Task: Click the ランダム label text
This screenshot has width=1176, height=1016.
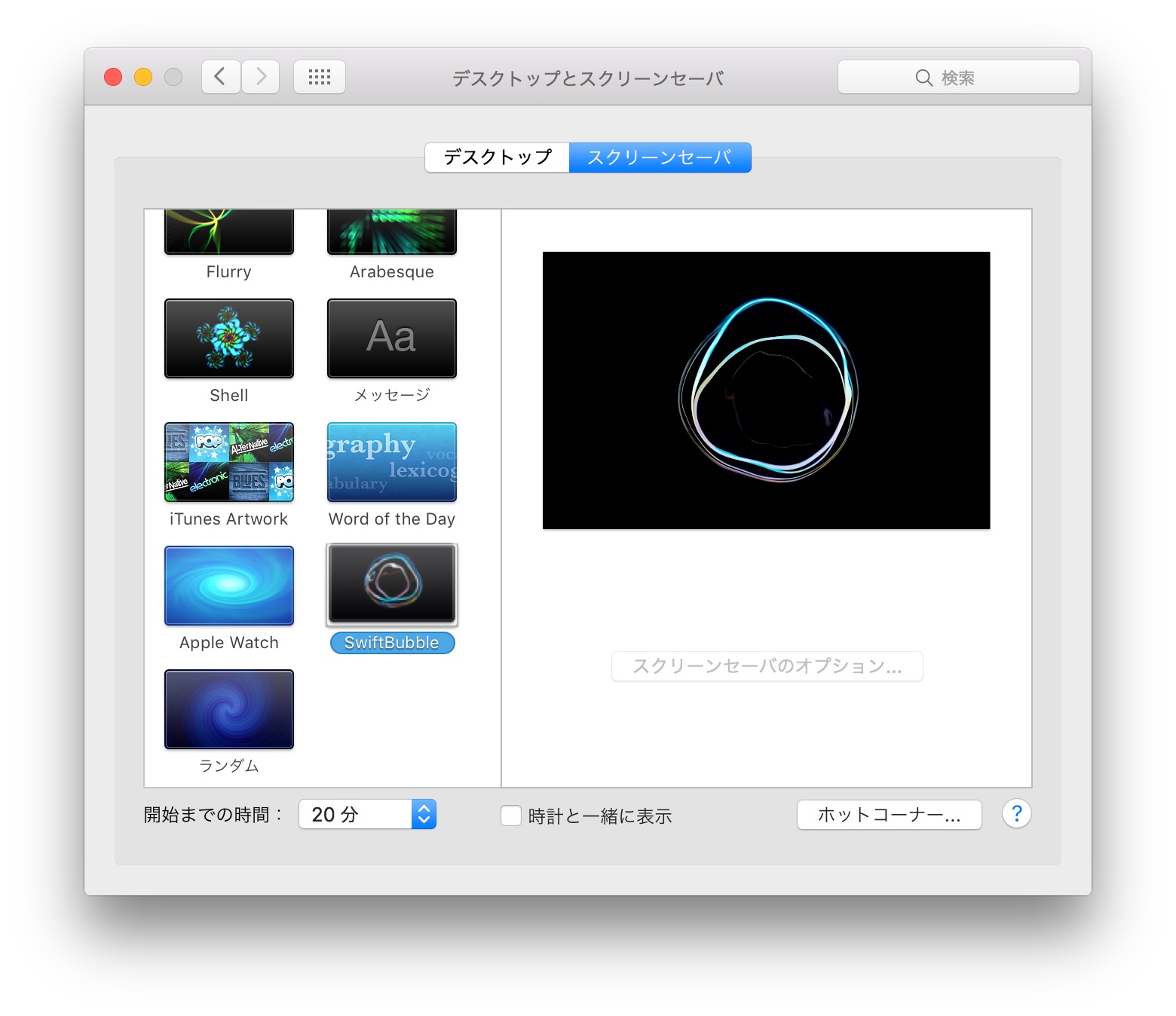Action: tap(229, 766)
